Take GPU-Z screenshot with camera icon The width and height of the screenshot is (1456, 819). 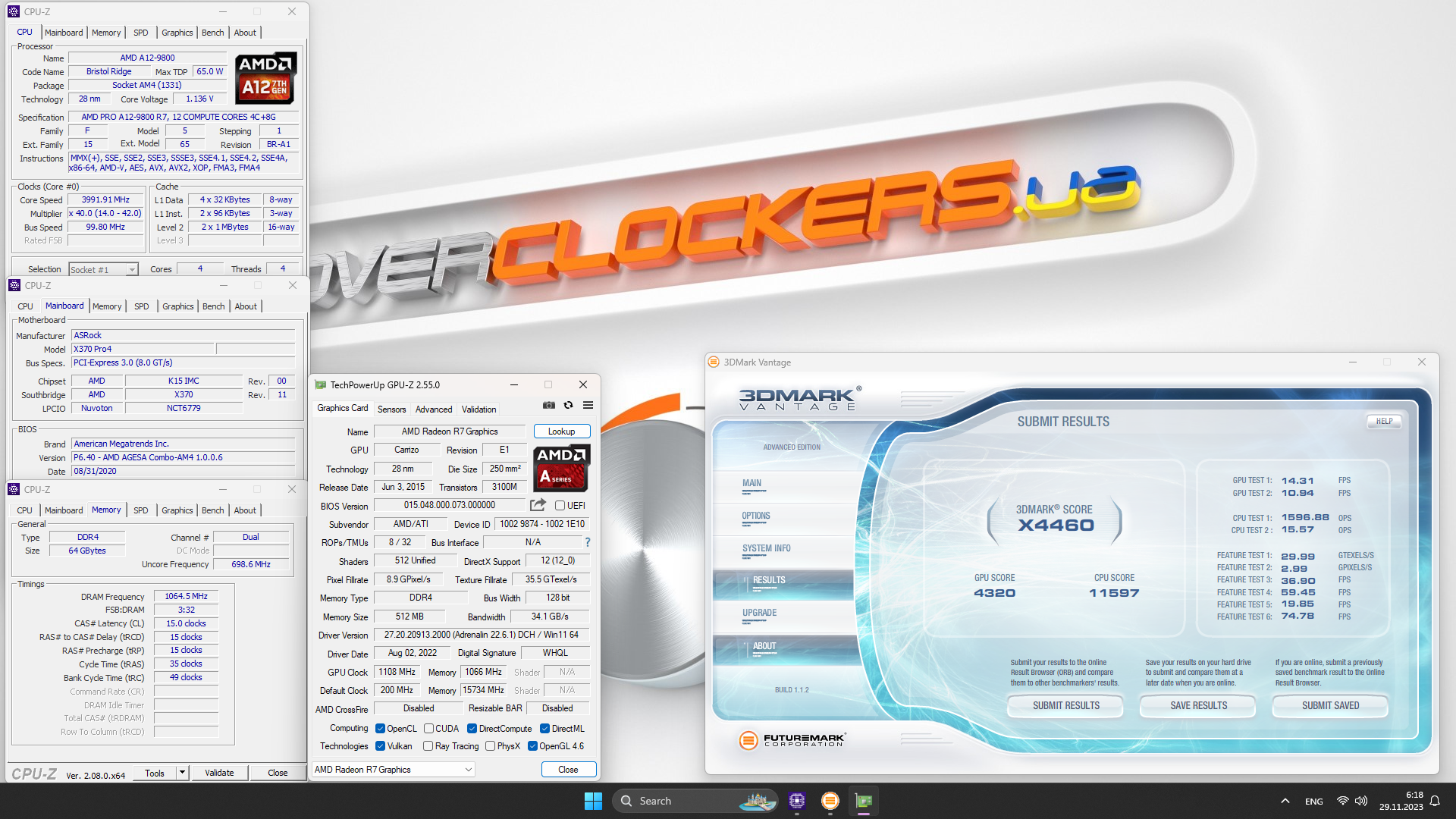point(549,405)
